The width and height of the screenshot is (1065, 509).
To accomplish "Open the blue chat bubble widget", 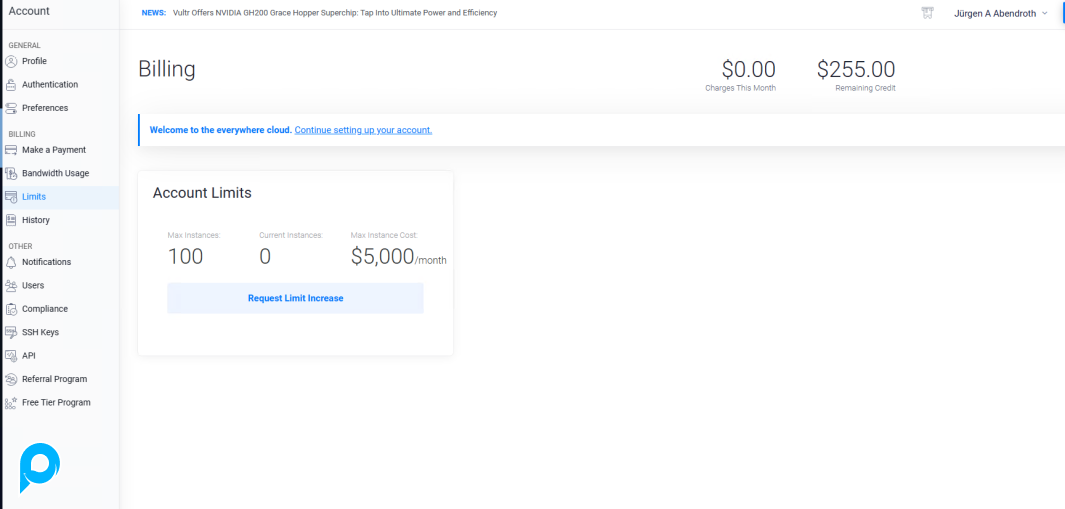I will 40,467.
